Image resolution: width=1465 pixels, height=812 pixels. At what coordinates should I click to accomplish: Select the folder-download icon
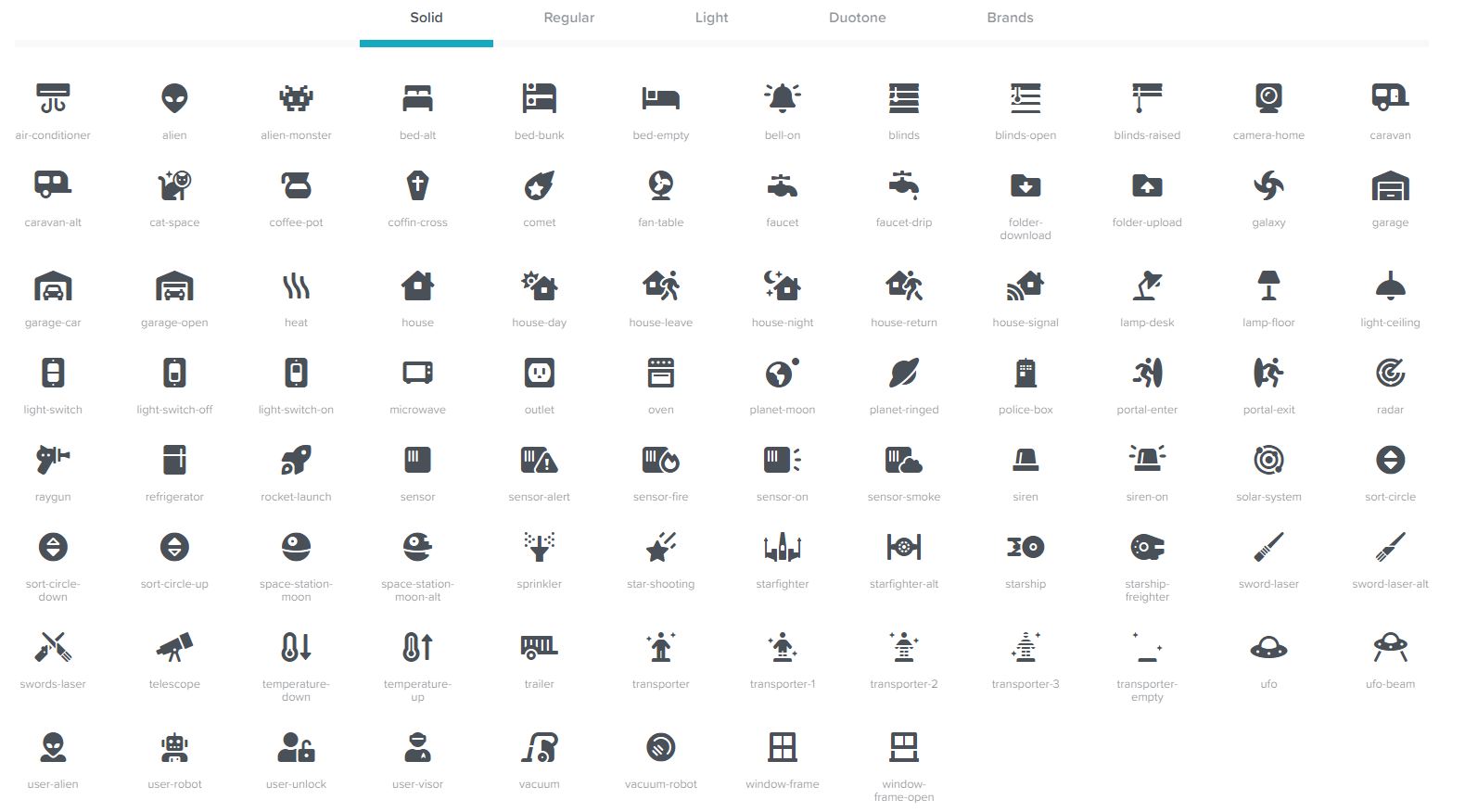(1025, 185)
